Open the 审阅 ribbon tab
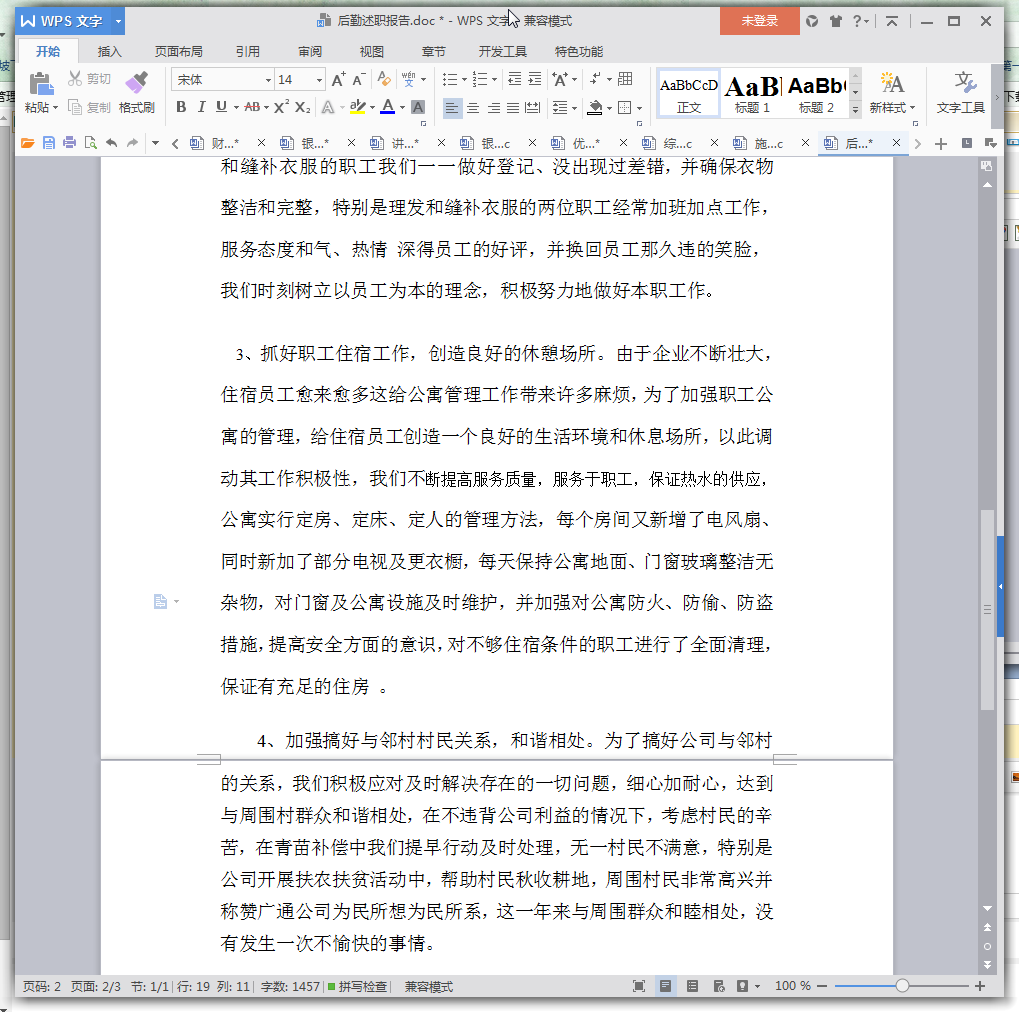This screenshot has height=1012, width=1019. click(310, 51)
